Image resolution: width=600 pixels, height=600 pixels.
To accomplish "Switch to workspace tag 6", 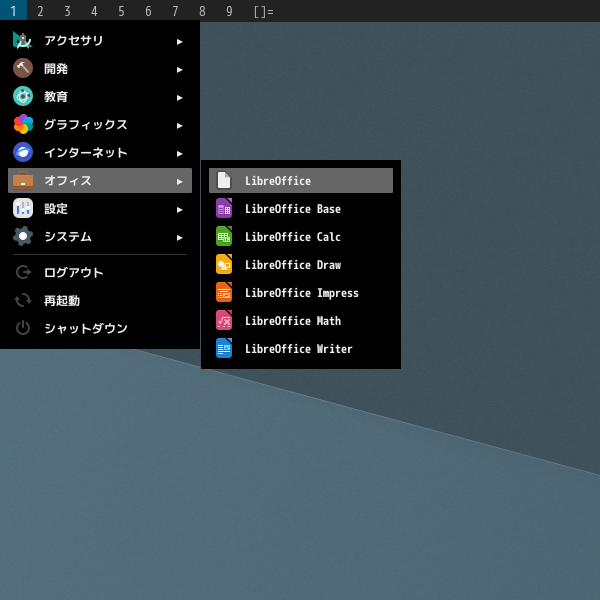I will point(148,11).
